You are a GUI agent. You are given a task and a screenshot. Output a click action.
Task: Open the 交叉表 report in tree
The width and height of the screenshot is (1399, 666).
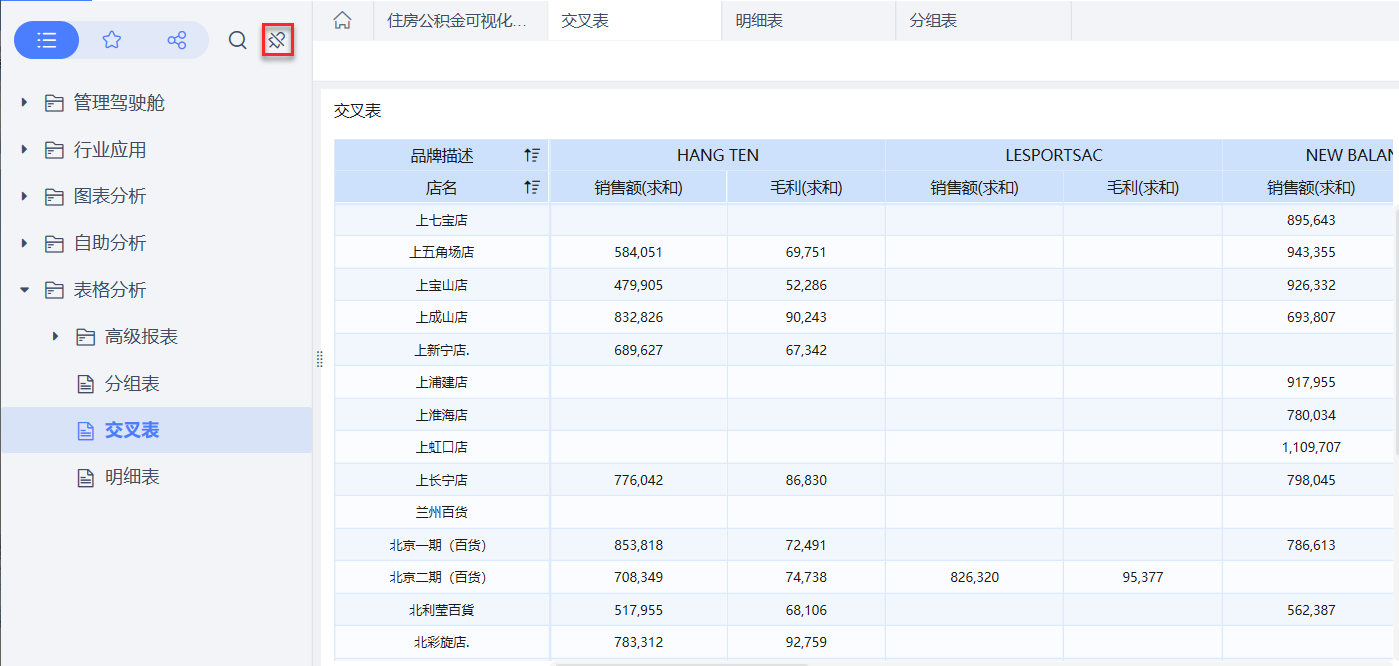[x=132, y=430]
